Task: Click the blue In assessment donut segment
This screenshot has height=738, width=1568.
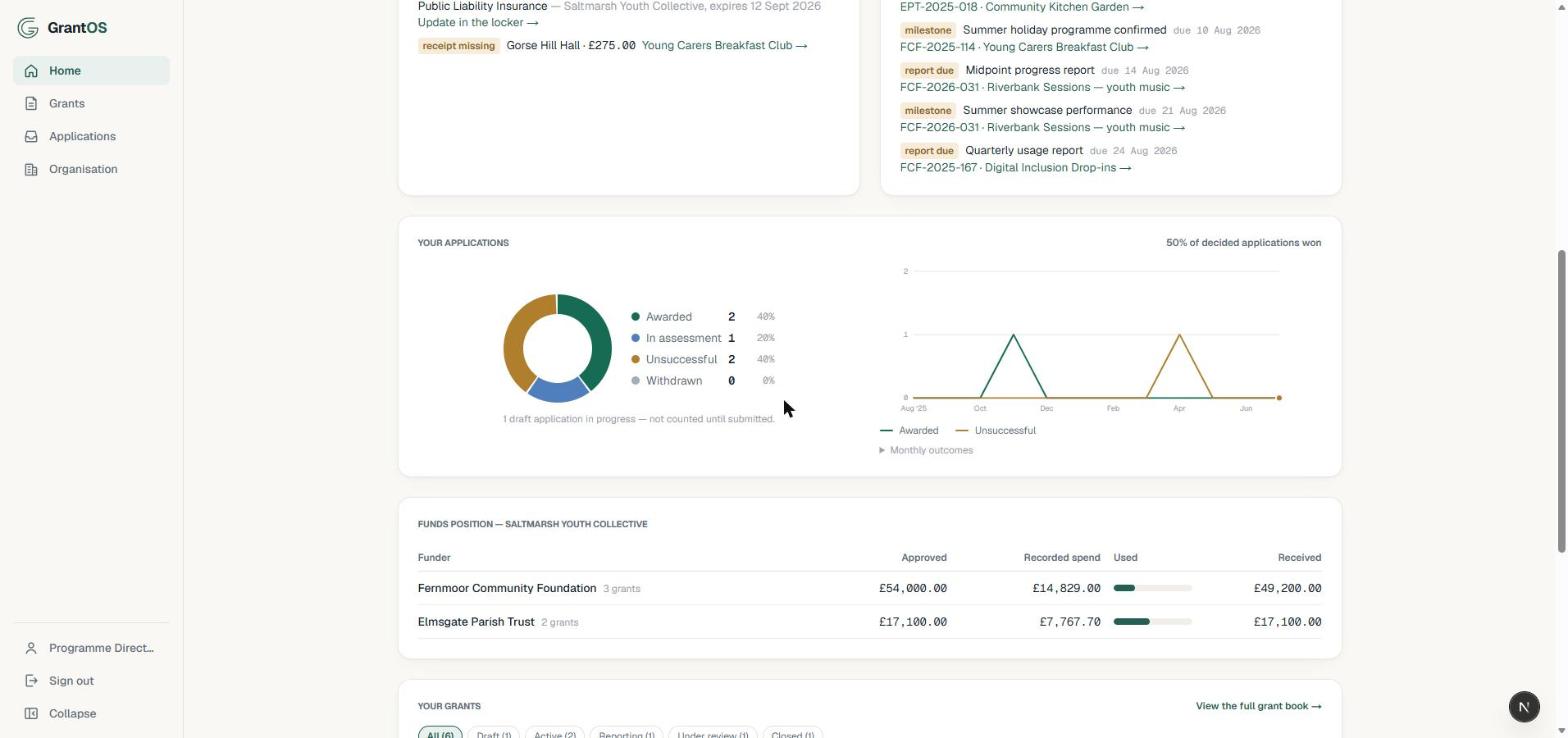Action: point(558,390)
